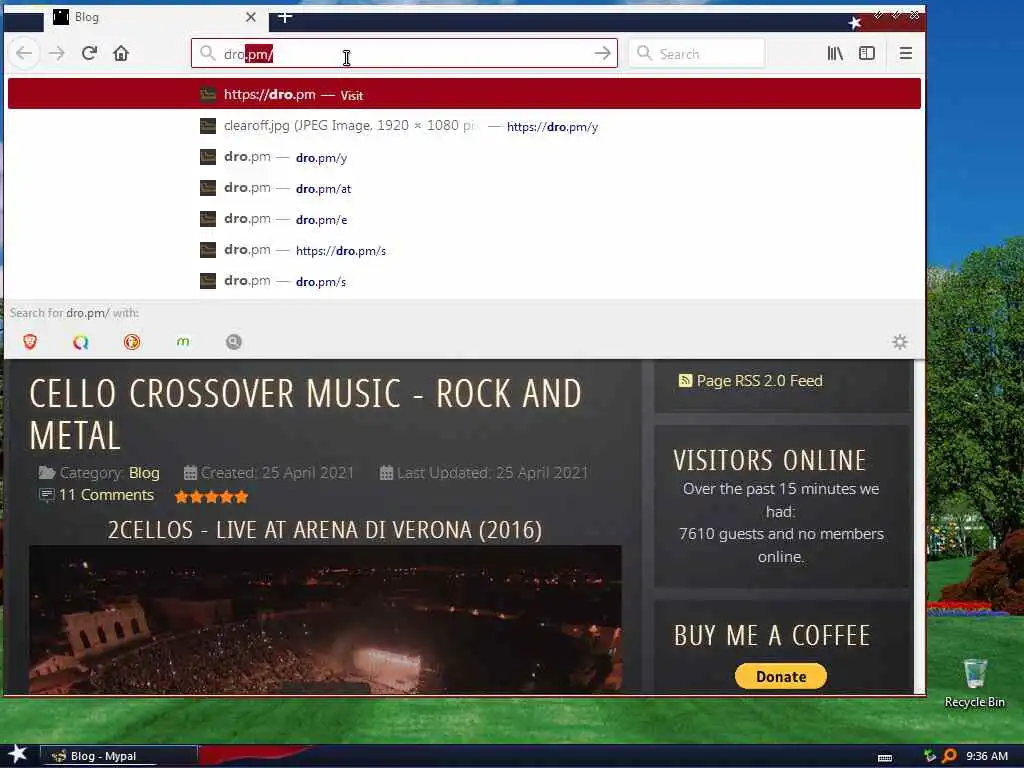Click the Last Updated: 25 April 2021 text
This screenshot has width=1024, height=768.
coord(492,473)
